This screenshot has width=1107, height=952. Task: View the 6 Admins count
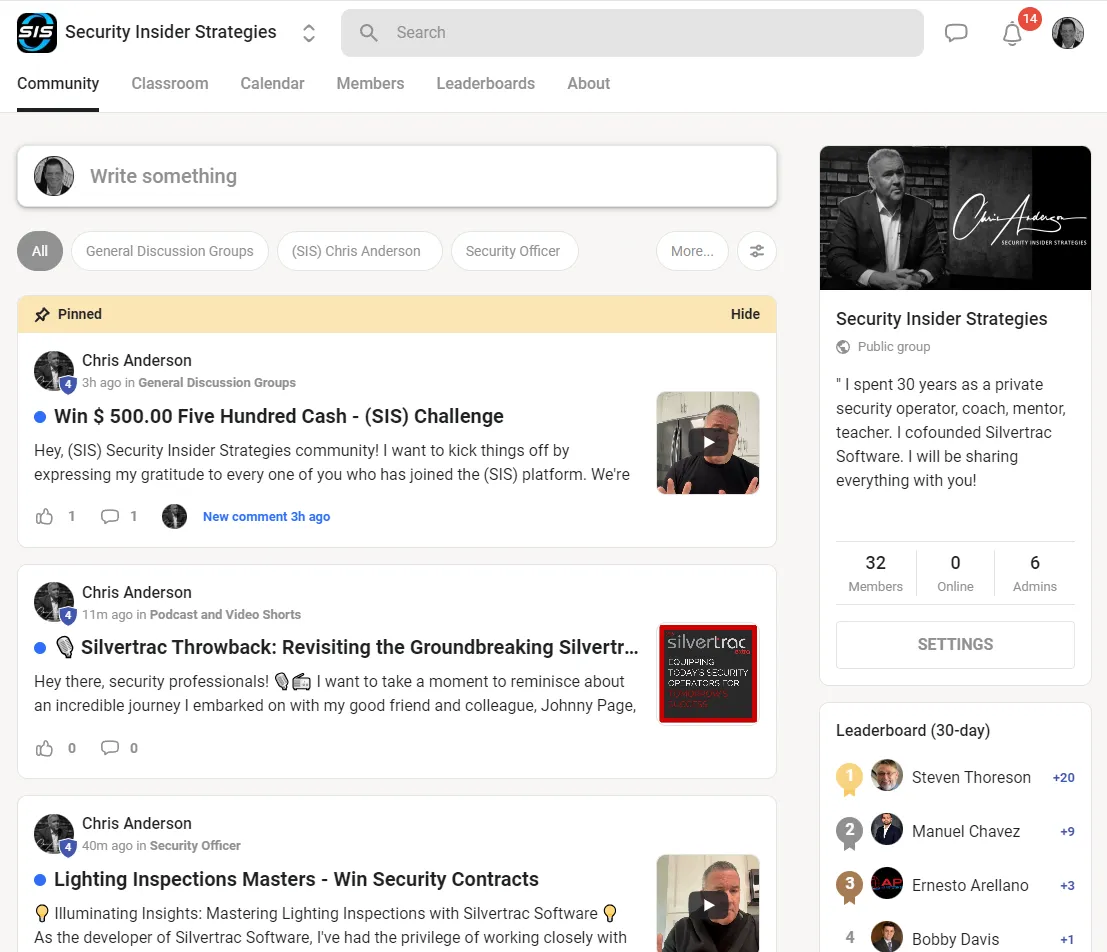coord(1034,573)
